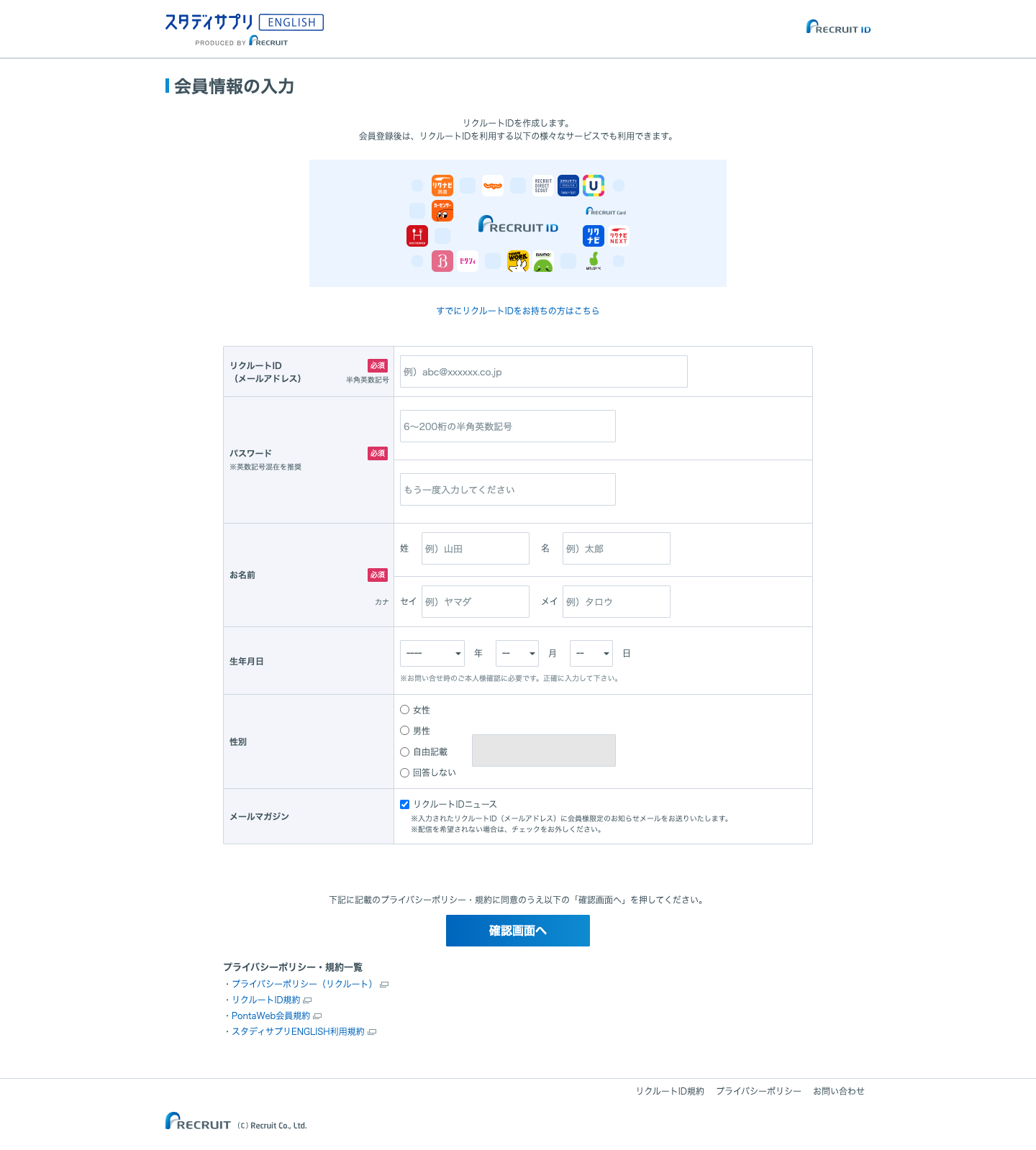Click footer リクルートID規約 link

[x=670, y=1091]
